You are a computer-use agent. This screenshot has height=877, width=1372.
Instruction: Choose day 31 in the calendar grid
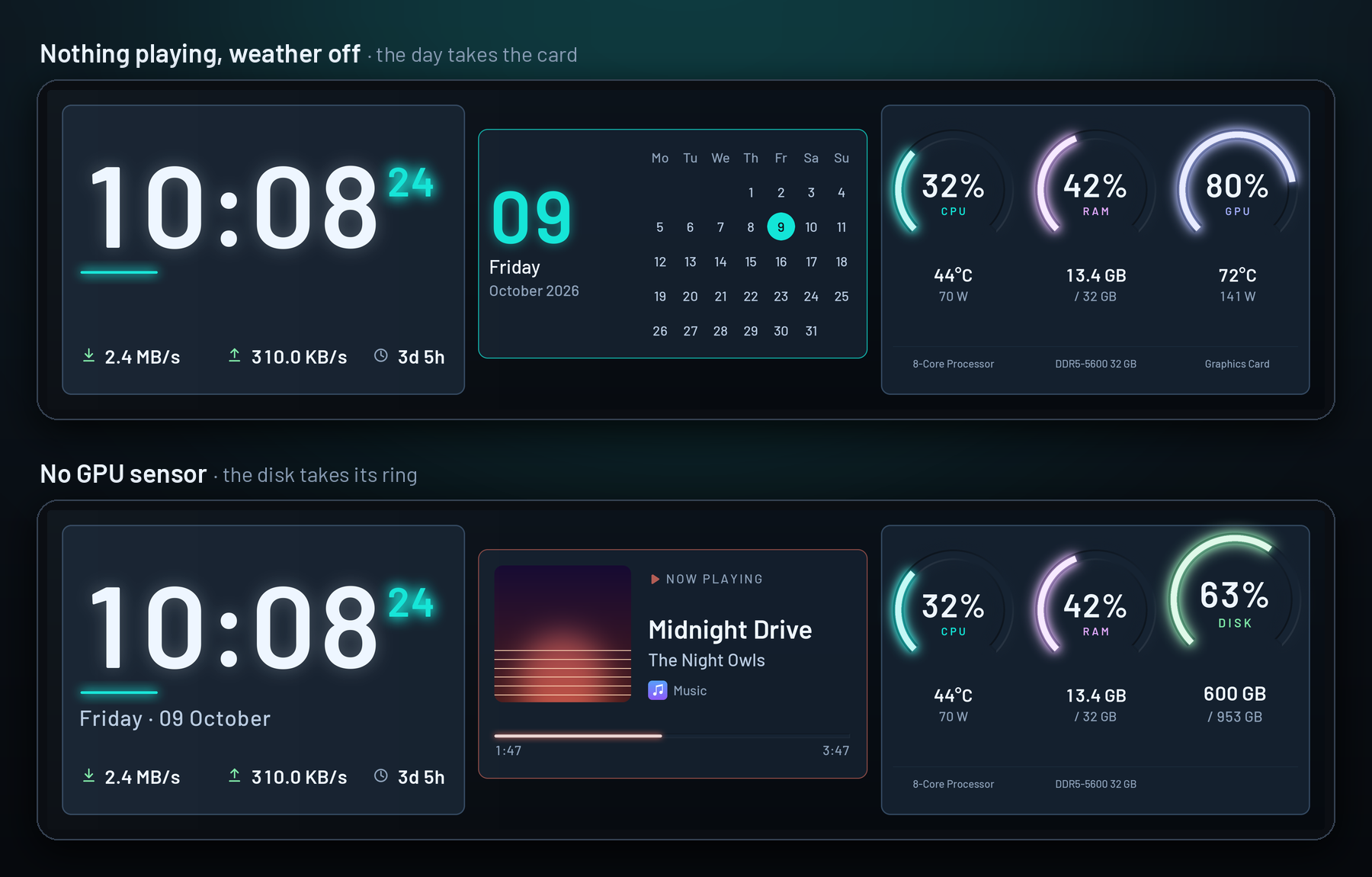[811, 331]
